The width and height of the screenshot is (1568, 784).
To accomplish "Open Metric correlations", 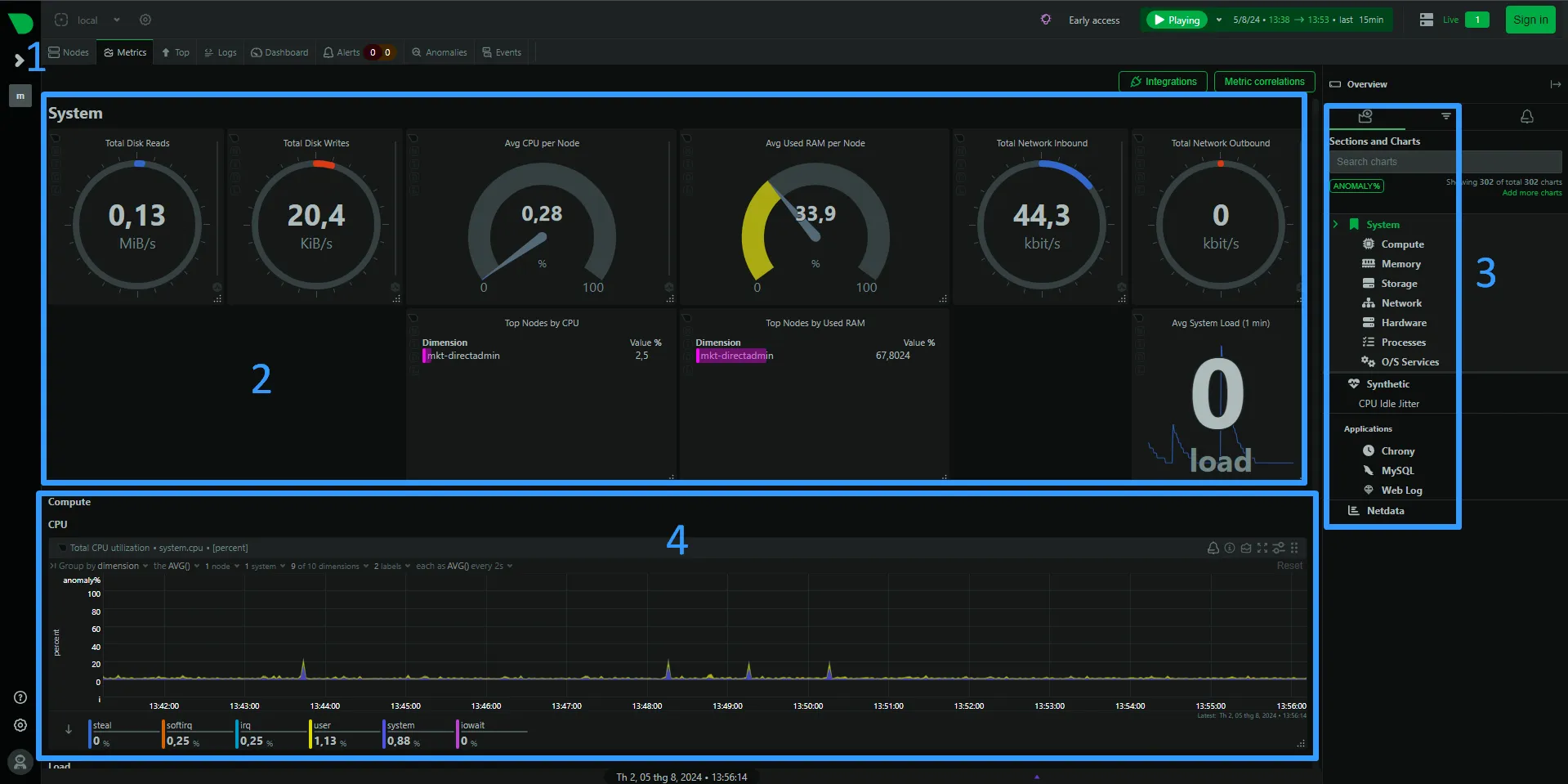I will pyautogui.click(x=1264, y=82).
